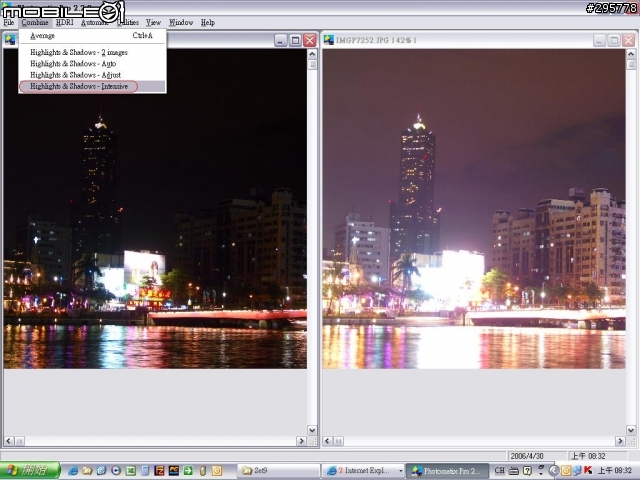Open the Help menu
640x480 pixels.
pos(208,22)
